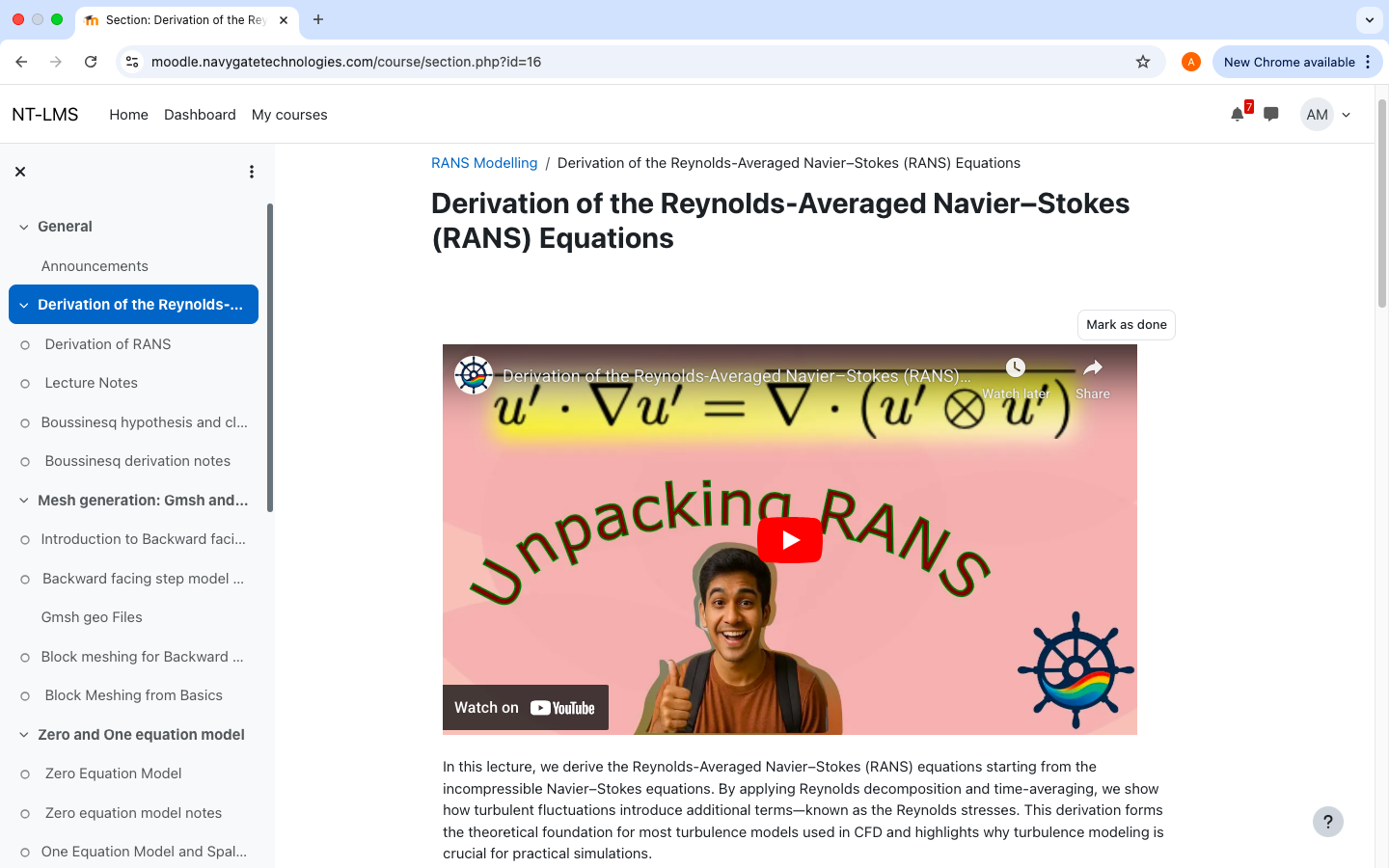Go to the Dashboard menu item
Image resolution: width=1389 pixels, height=868 pixels.
pyautogui.click(x=200, y=115)
